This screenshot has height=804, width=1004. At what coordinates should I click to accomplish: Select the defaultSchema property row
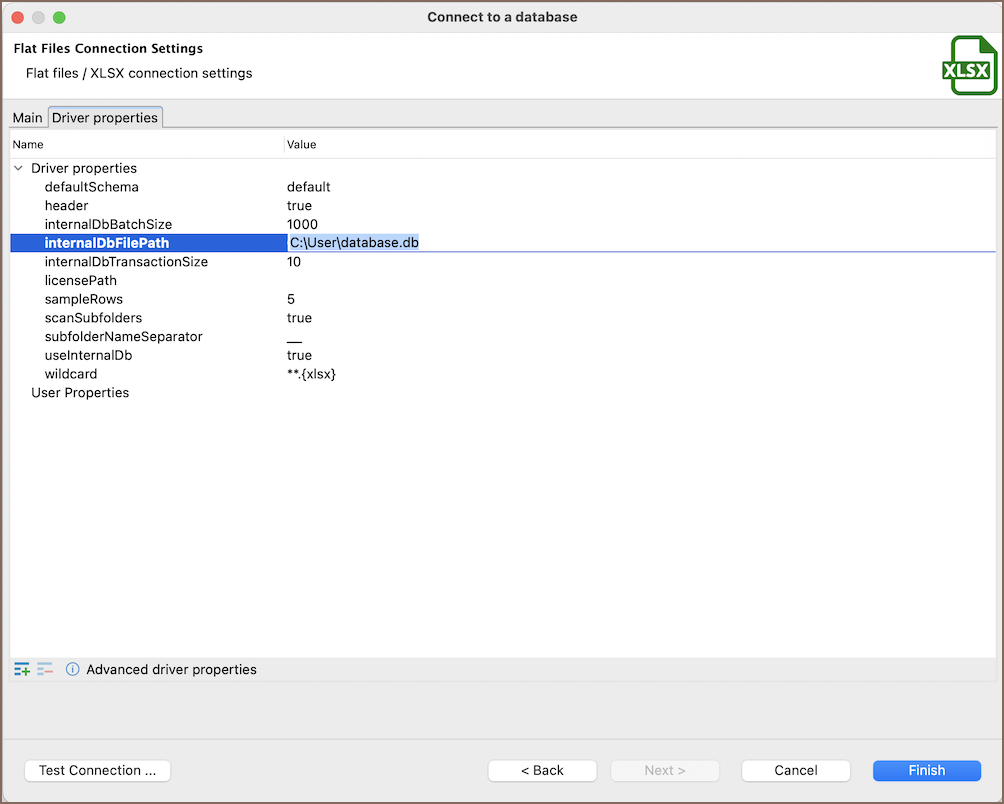tap(92, 187)
